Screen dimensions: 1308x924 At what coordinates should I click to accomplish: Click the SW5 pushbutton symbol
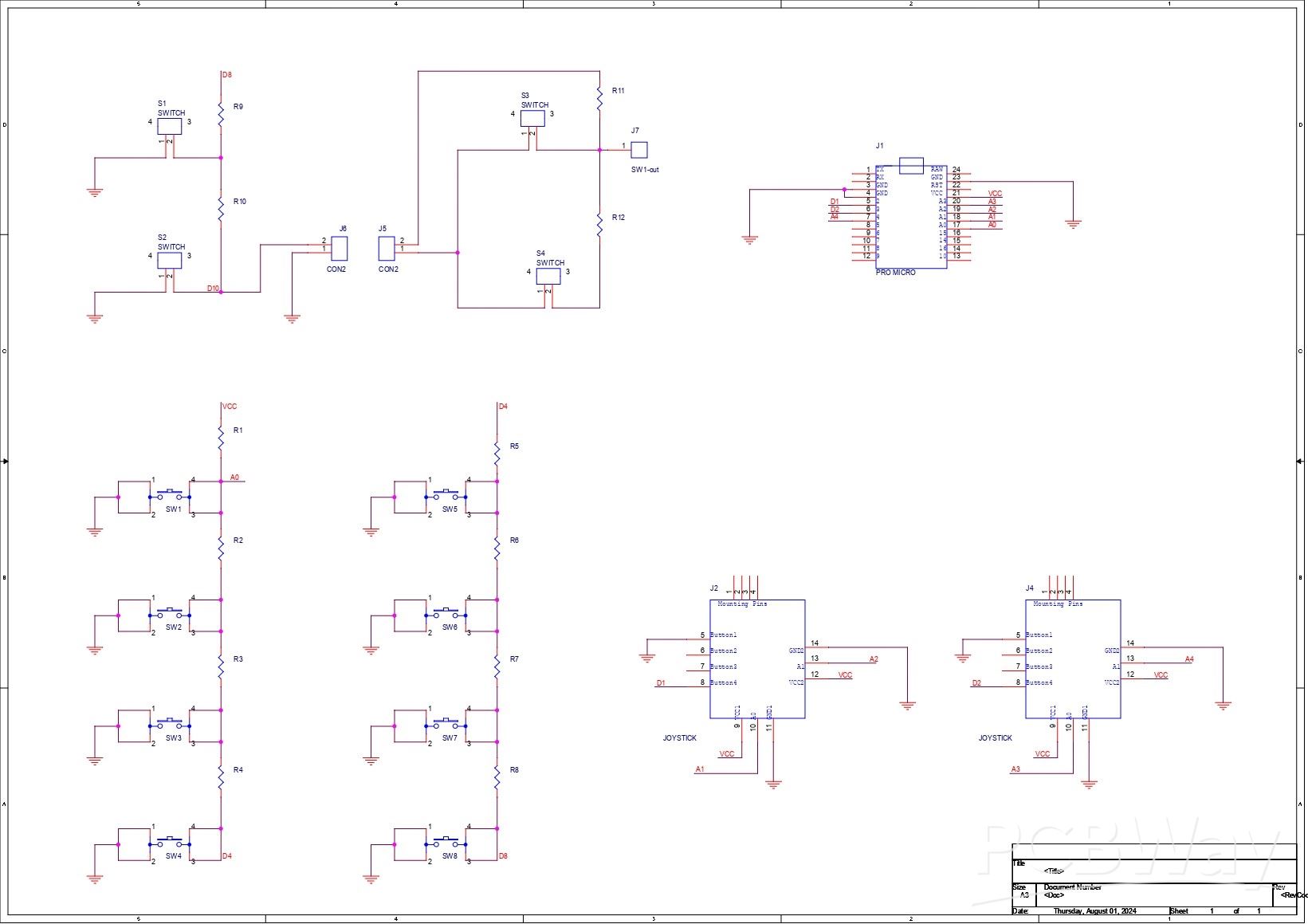coord(446,496)
